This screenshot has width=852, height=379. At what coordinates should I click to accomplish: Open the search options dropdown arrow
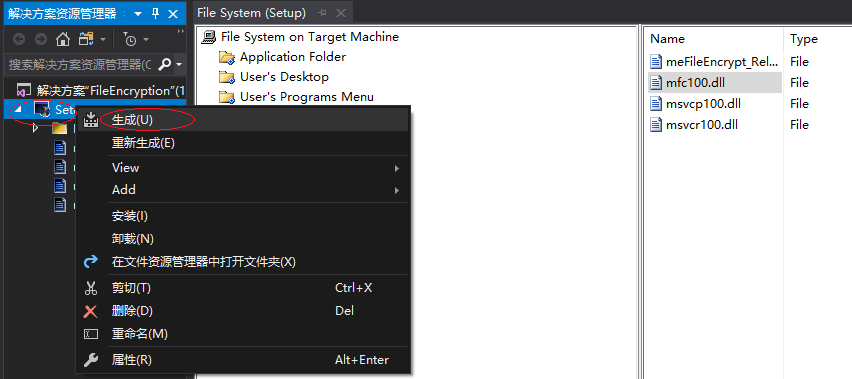(179, 66)
